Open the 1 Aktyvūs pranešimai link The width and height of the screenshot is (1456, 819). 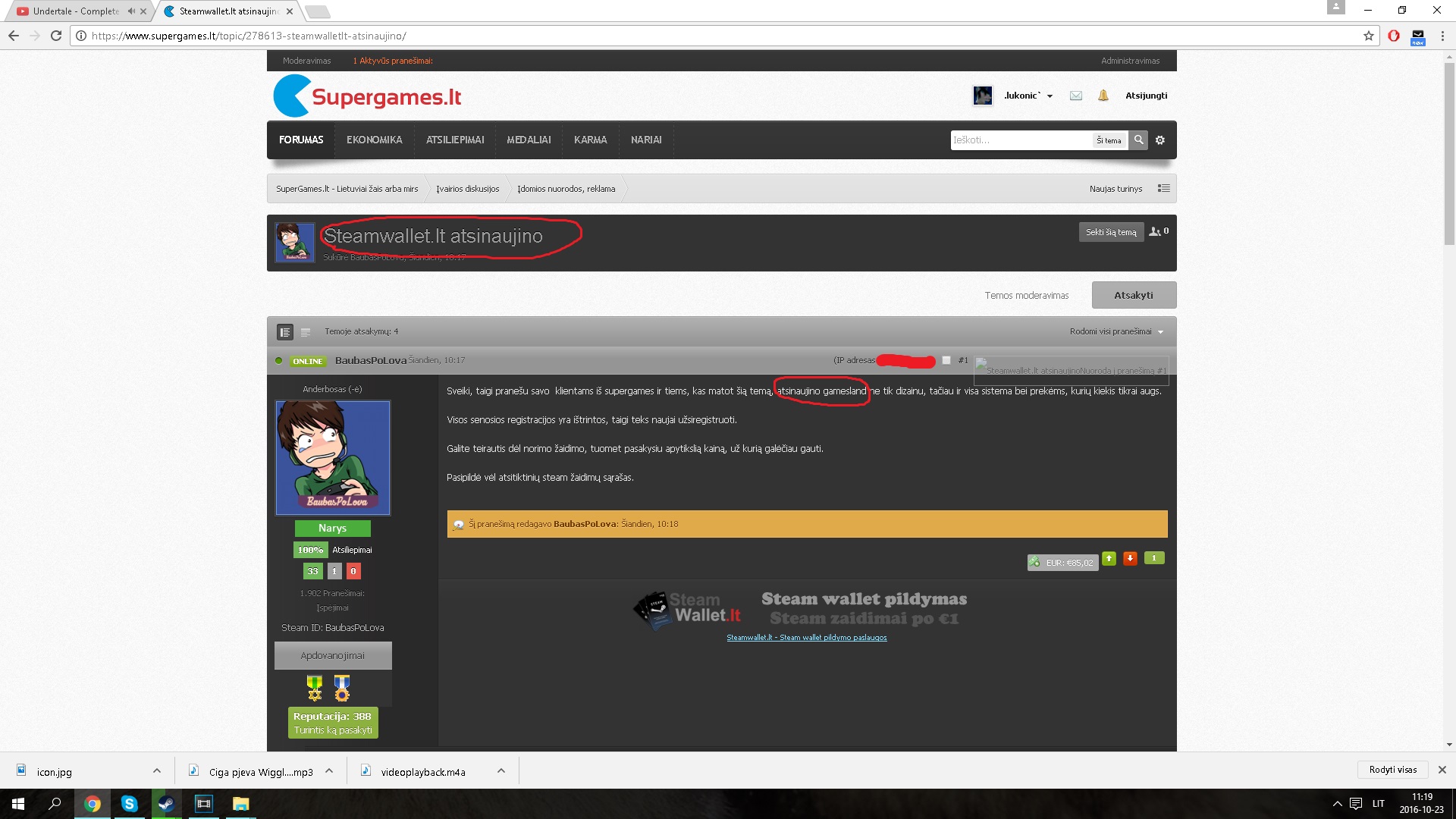(x=393, y=61)
